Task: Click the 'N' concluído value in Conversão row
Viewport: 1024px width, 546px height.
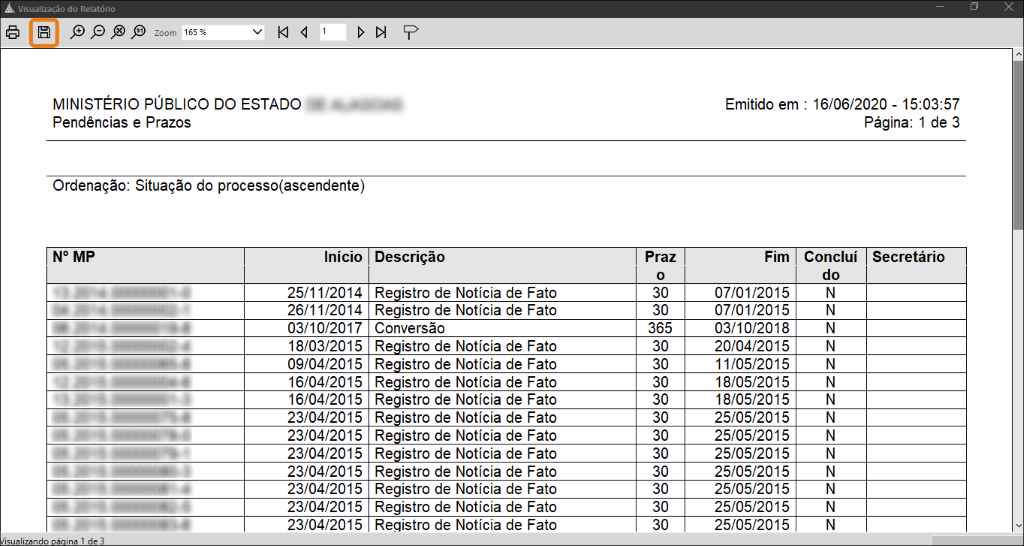Action: [x=831, y=329]
